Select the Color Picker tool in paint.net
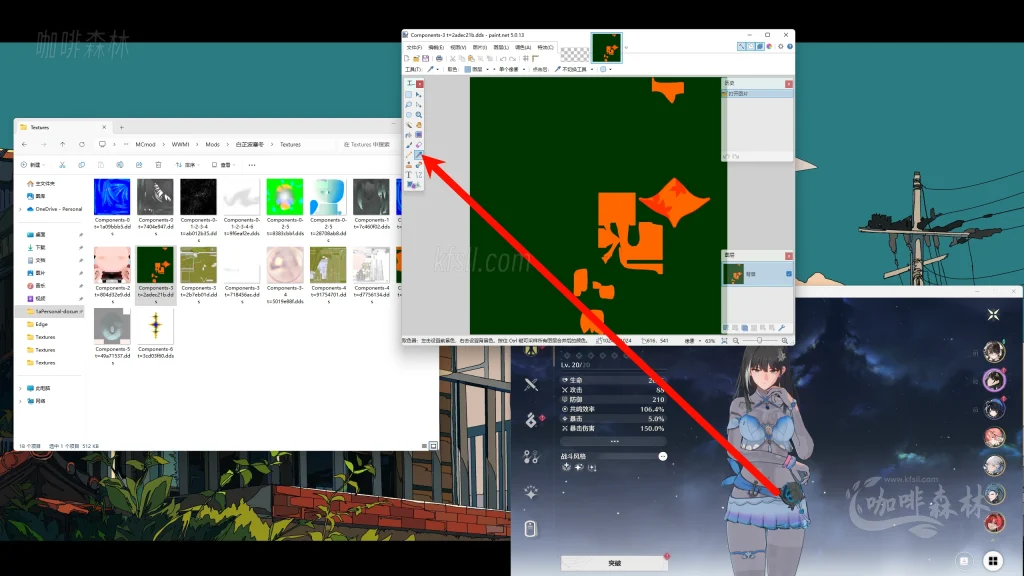This screenshot has height=576, width=1024. tap(419, 155)
